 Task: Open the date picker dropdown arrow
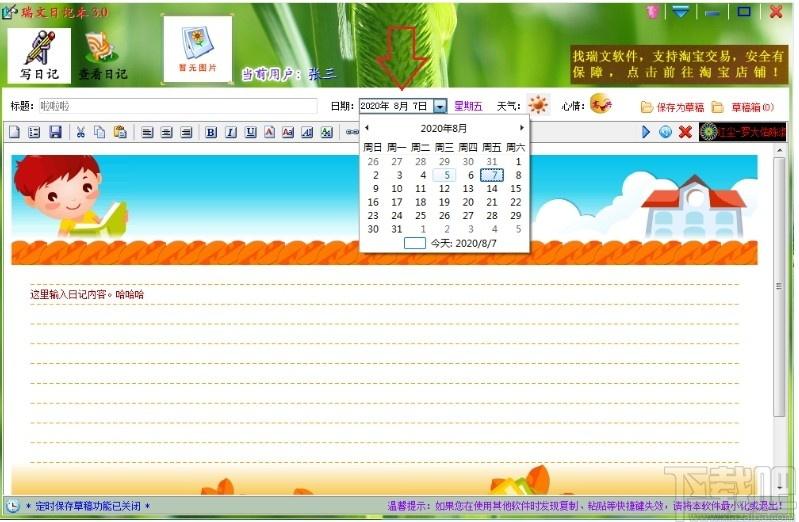point(440,106)
